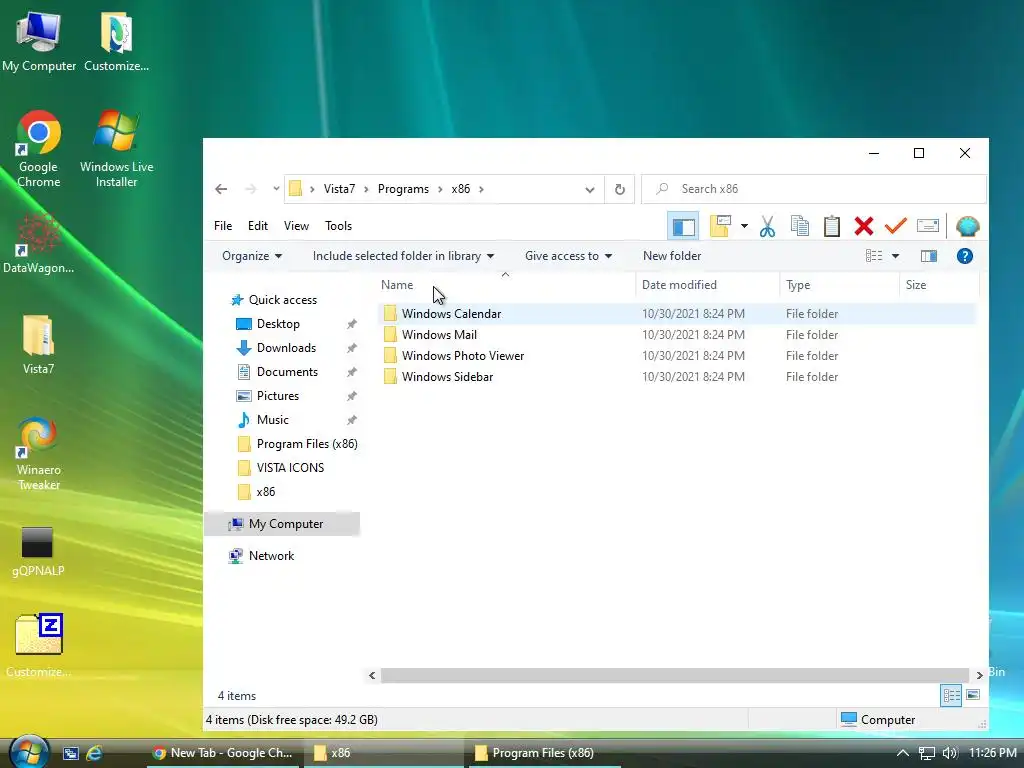Click the refresh button
1024x768 pixels.
pyautogui.click(x=620, y=189)
